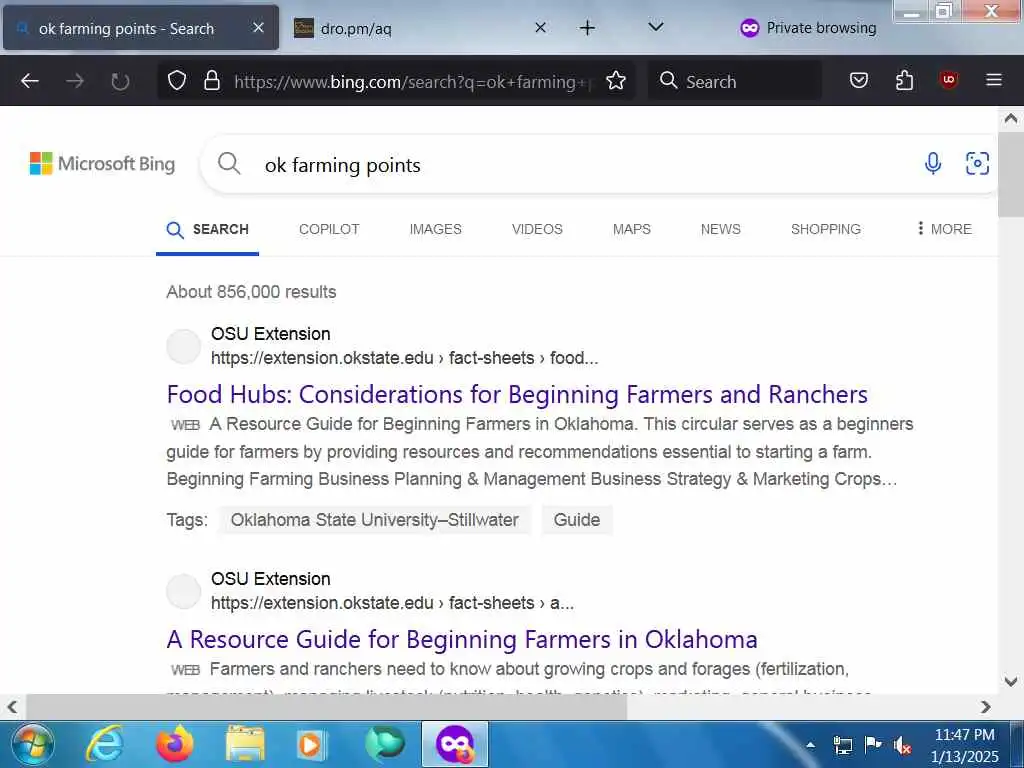1024x768 pixels.
Task: Reload the page with the refresh icon
Action: point(120,81)
